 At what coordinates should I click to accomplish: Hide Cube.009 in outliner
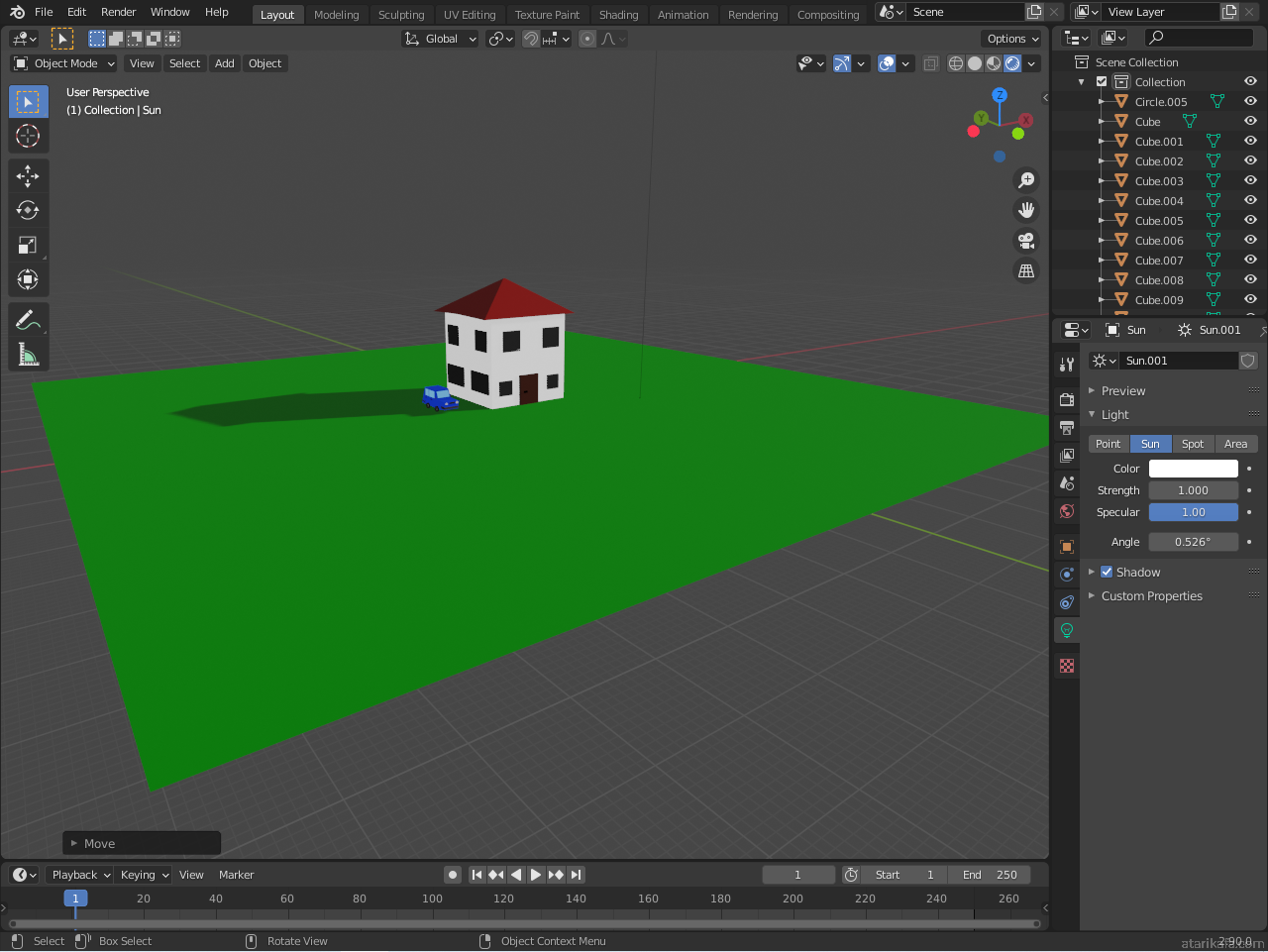[1250, 299]
